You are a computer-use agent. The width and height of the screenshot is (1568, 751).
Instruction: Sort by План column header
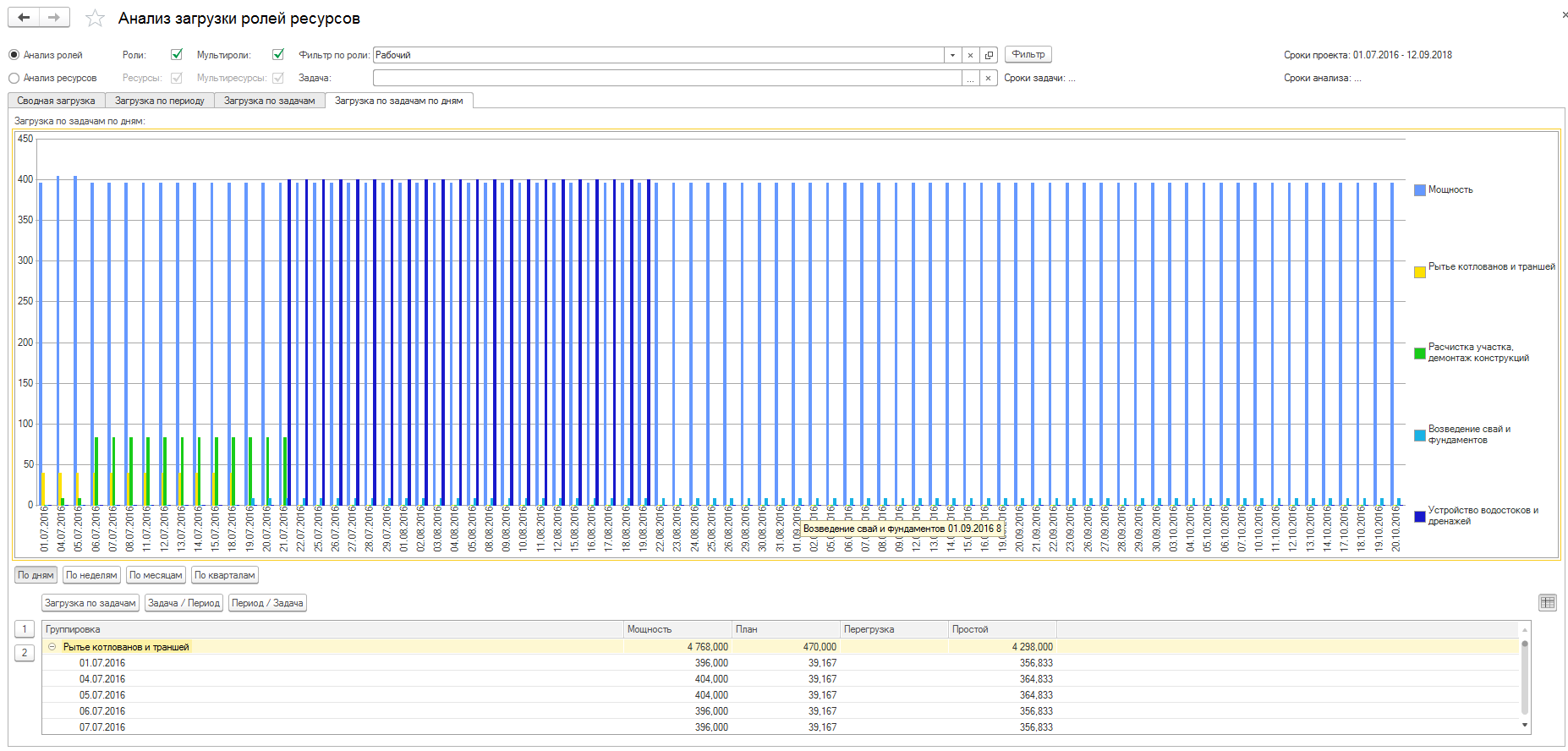coord(786,629)
